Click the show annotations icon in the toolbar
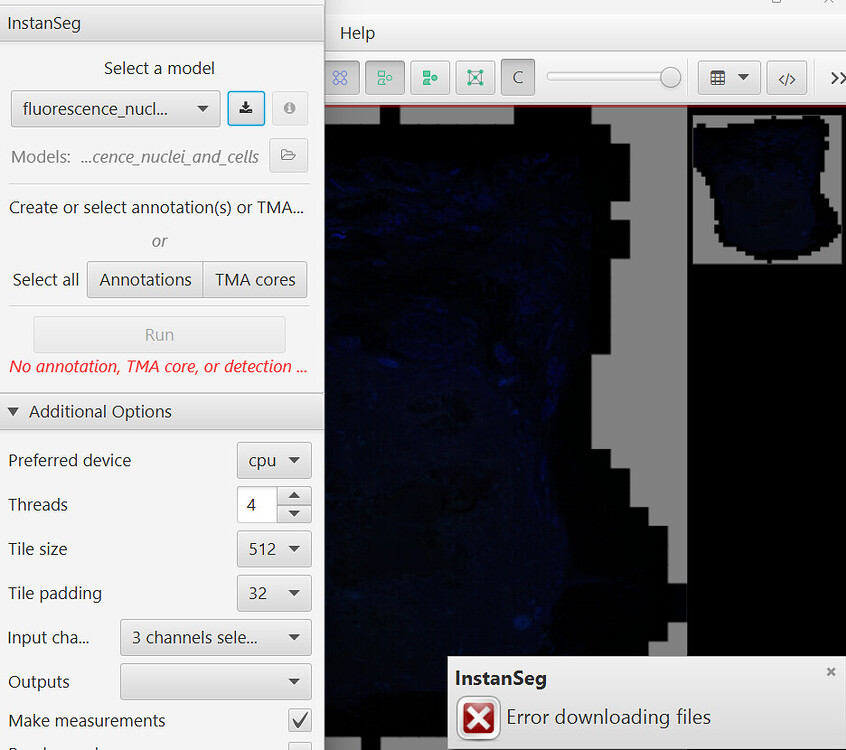 pyautogui.click(x=385, y=77)
